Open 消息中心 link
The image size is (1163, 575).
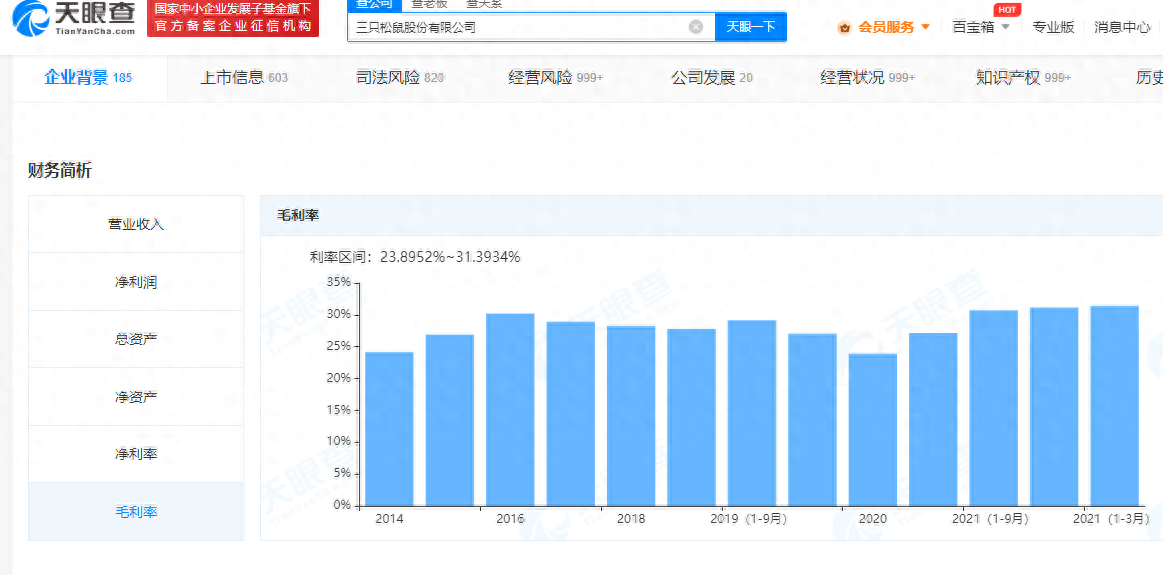pyautogui.click(x=1122, y=27)
